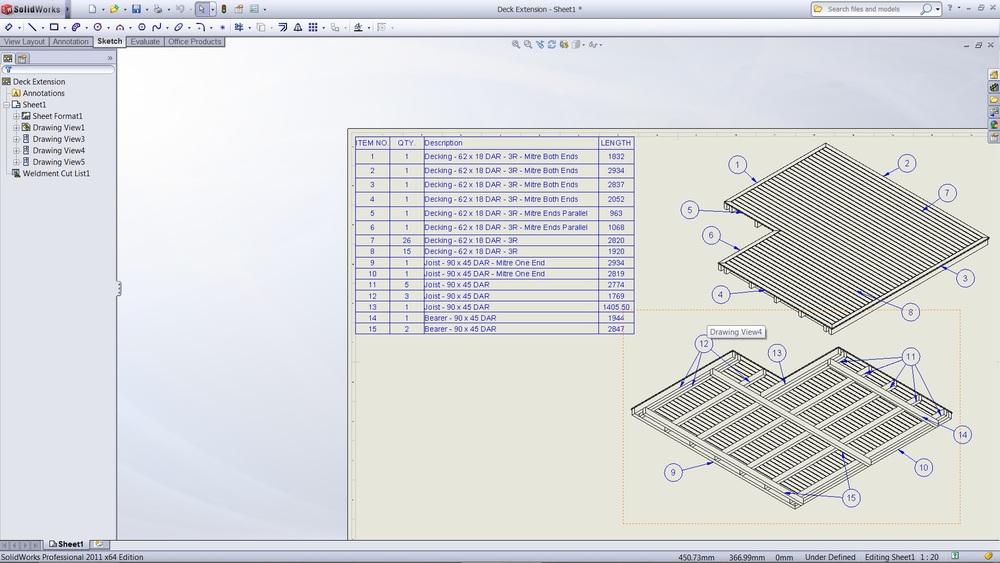
Task: Activate the Smart Dimension tool
Action: [9, 27]
